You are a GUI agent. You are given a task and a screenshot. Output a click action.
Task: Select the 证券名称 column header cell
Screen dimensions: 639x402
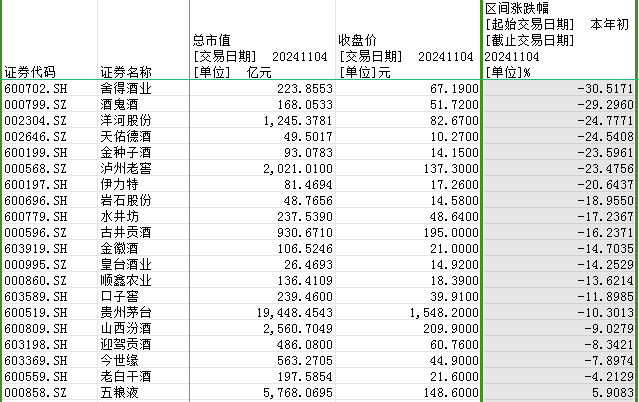pos(143,40)
